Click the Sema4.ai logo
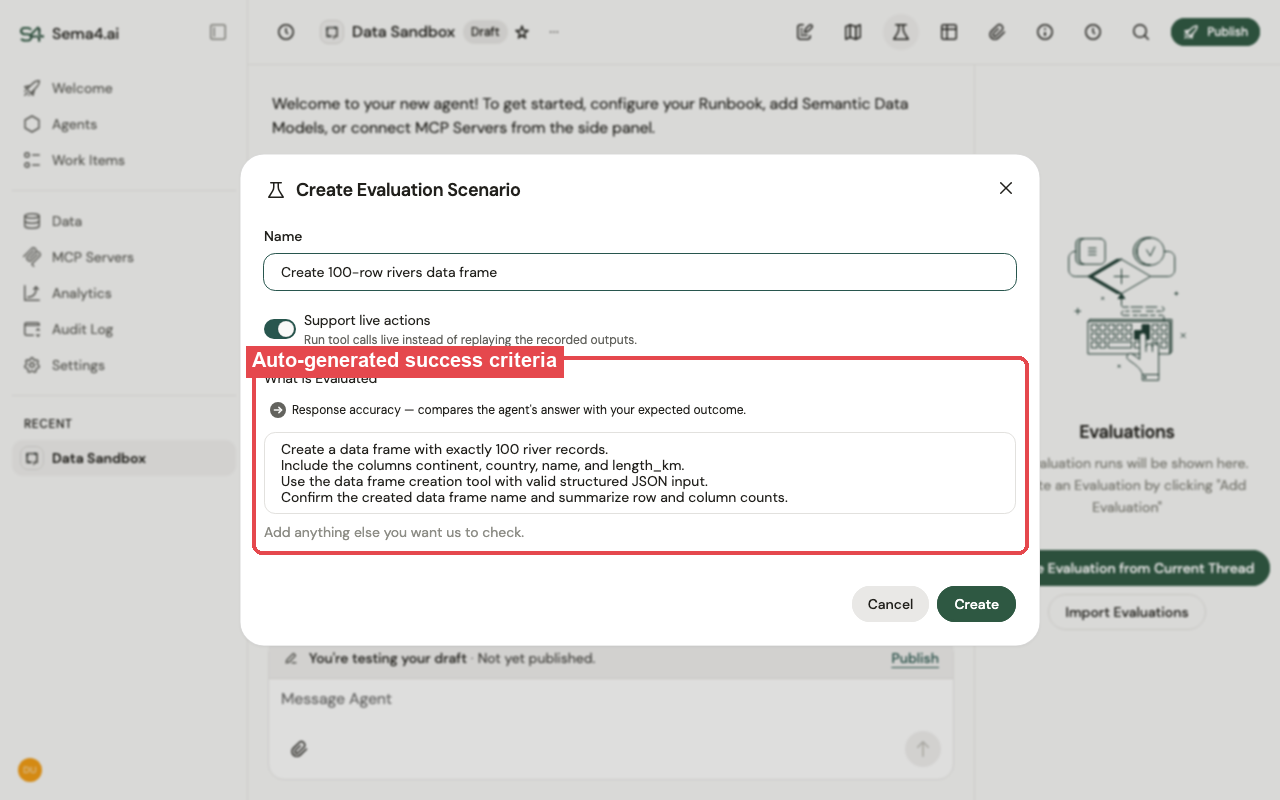 [x=70, y=33]
